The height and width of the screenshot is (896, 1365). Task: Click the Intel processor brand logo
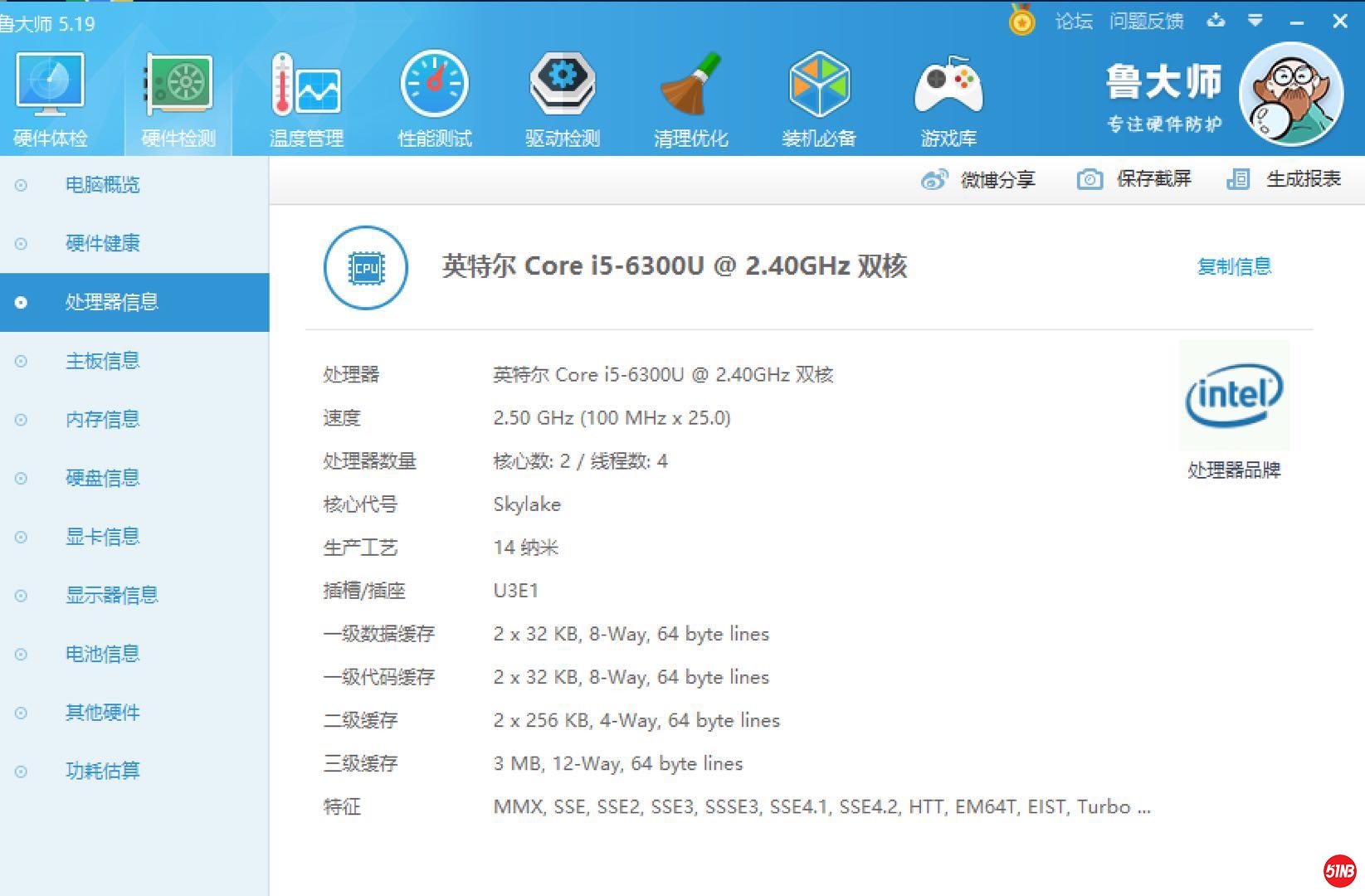(1234, 396)
